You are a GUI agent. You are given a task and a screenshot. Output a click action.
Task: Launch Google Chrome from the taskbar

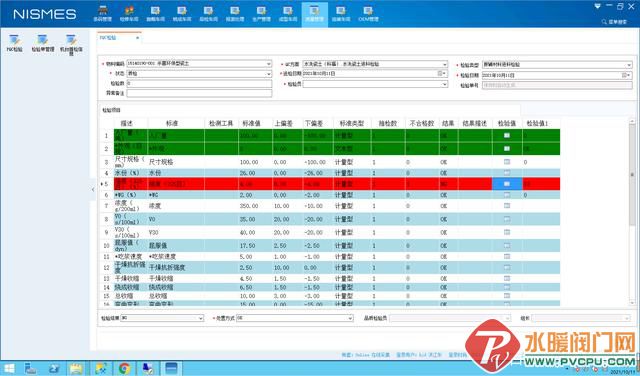tap(124, 369)
